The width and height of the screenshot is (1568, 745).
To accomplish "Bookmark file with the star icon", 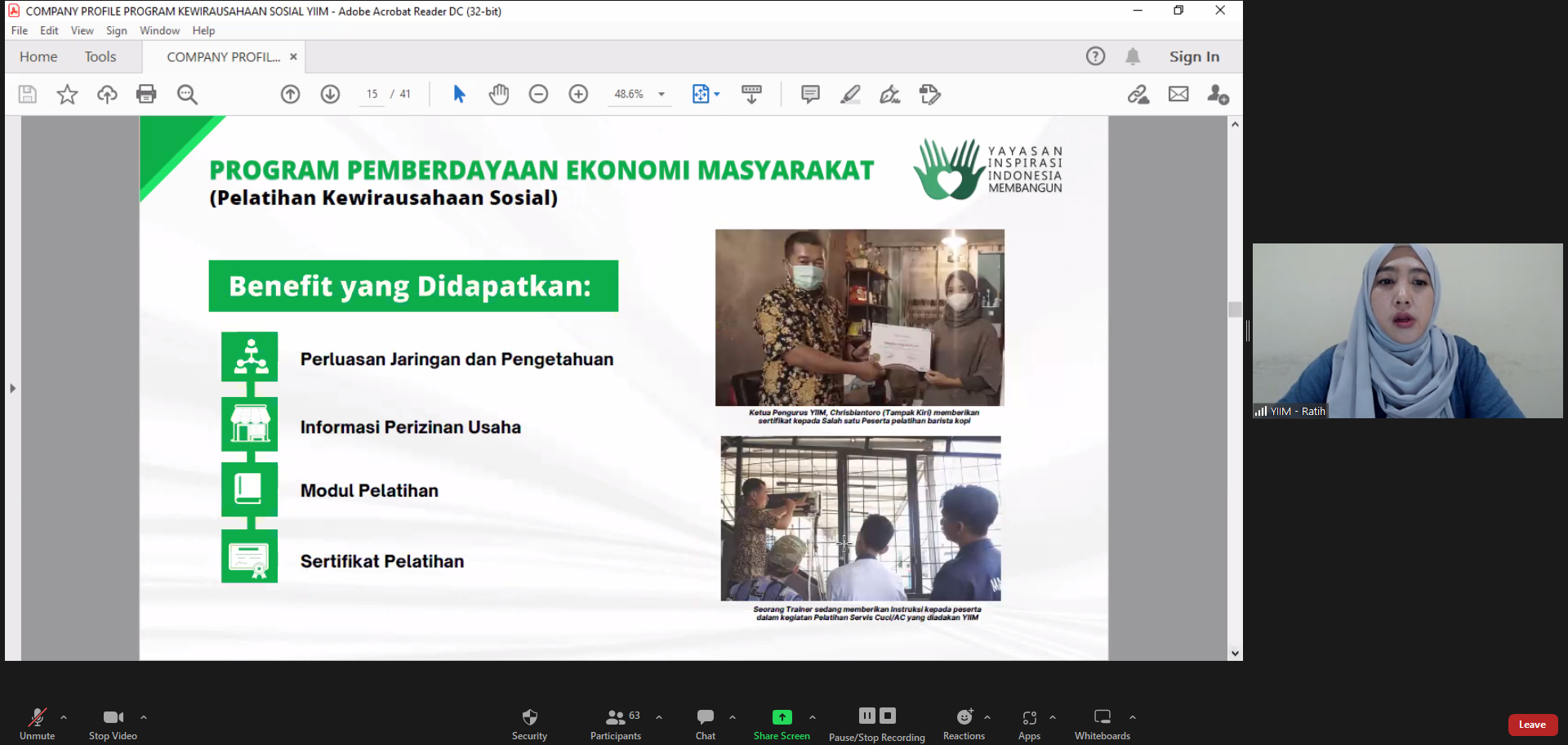I will (67, 95).
